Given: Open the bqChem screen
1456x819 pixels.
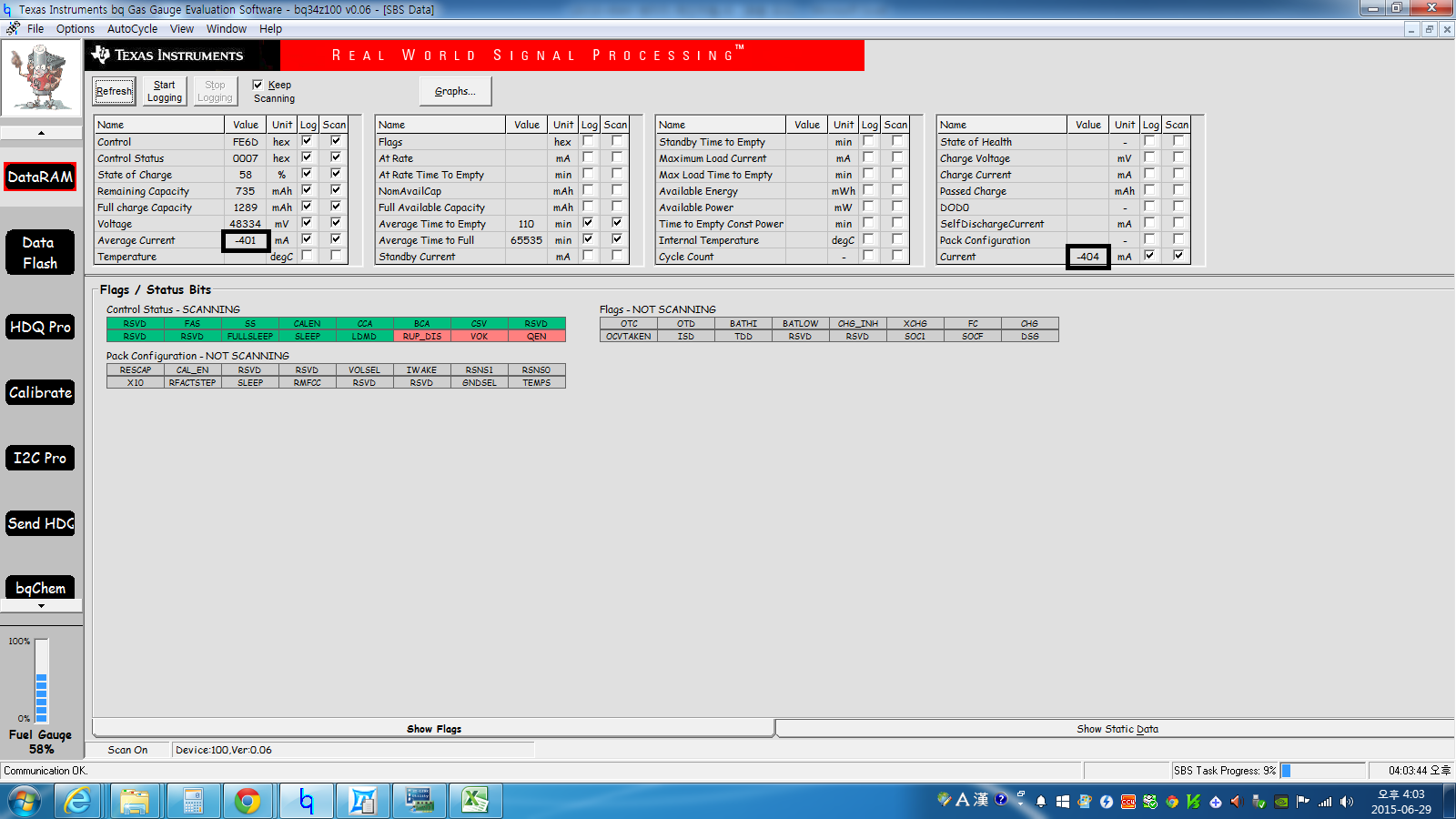Looking at the screenshot, I should click(40, 588).
